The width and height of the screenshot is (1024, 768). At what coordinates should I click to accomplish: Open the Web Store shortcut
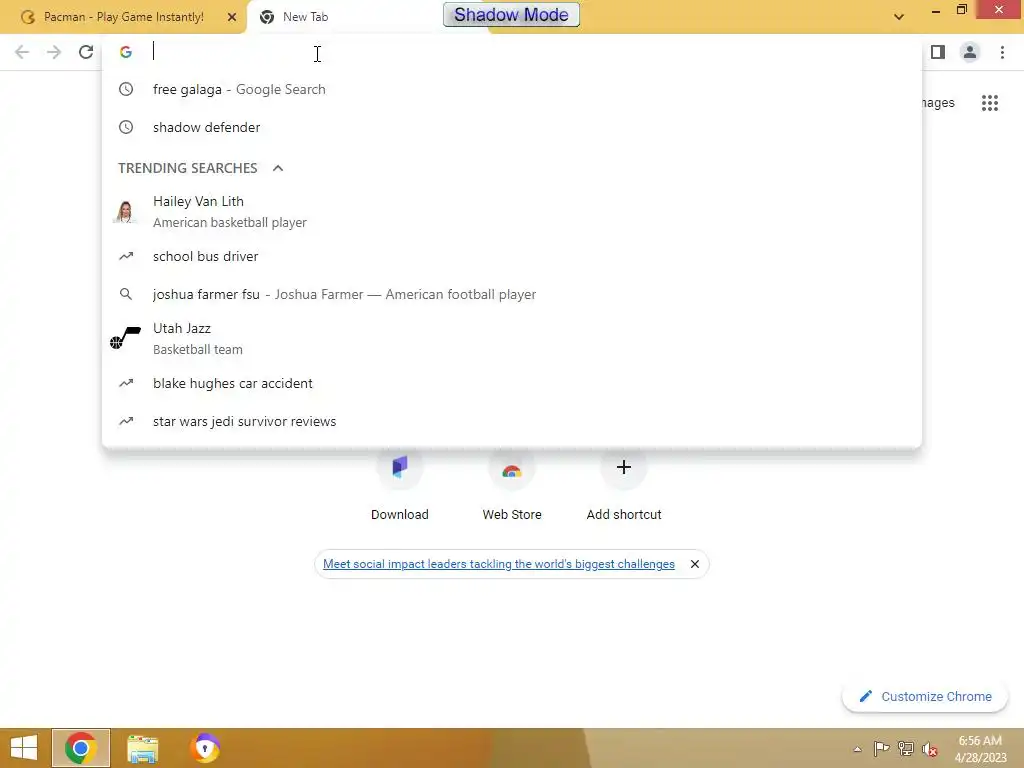512,485
